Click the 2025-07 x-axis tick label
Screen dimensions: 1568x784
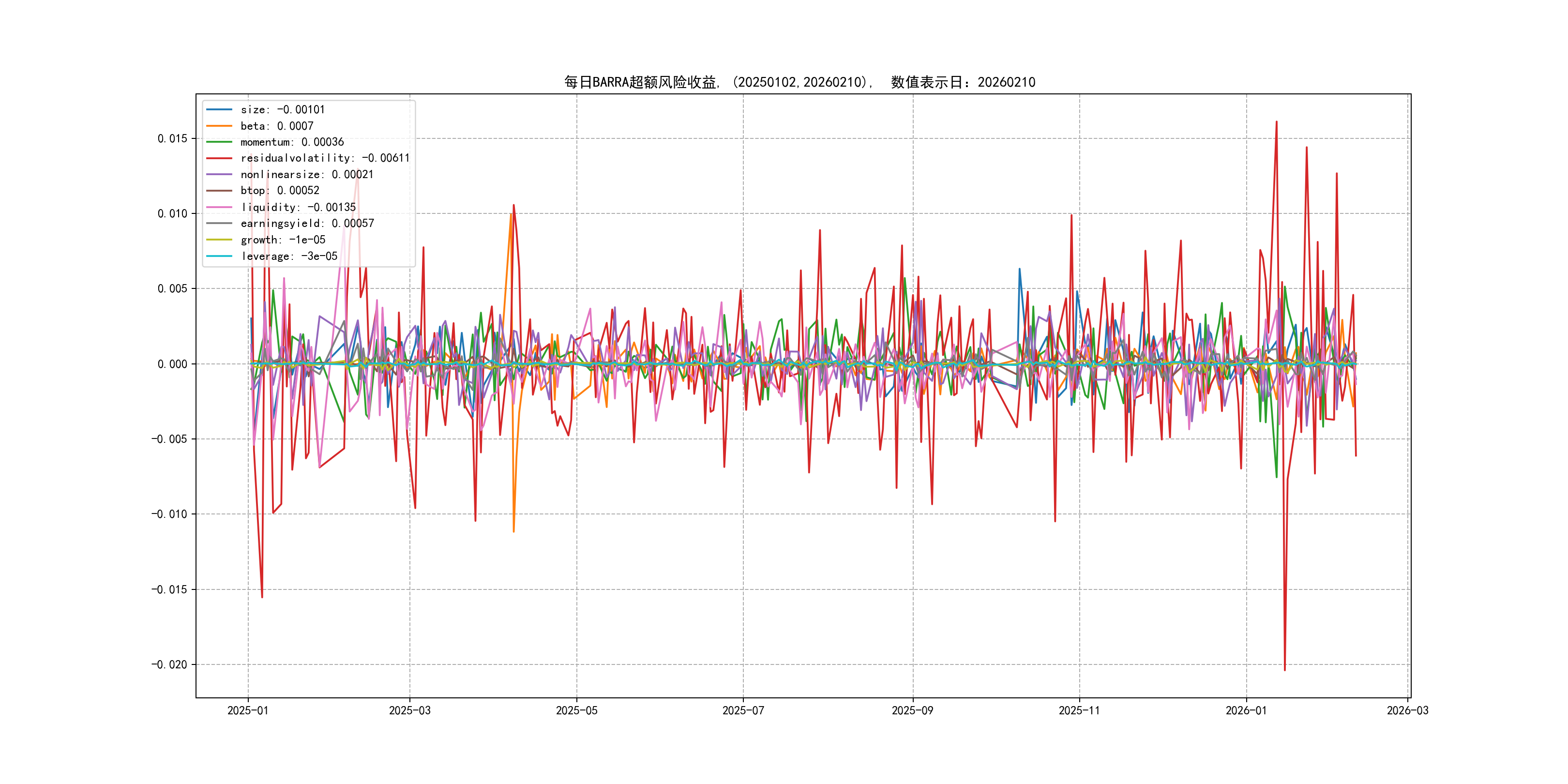[742, 710]
